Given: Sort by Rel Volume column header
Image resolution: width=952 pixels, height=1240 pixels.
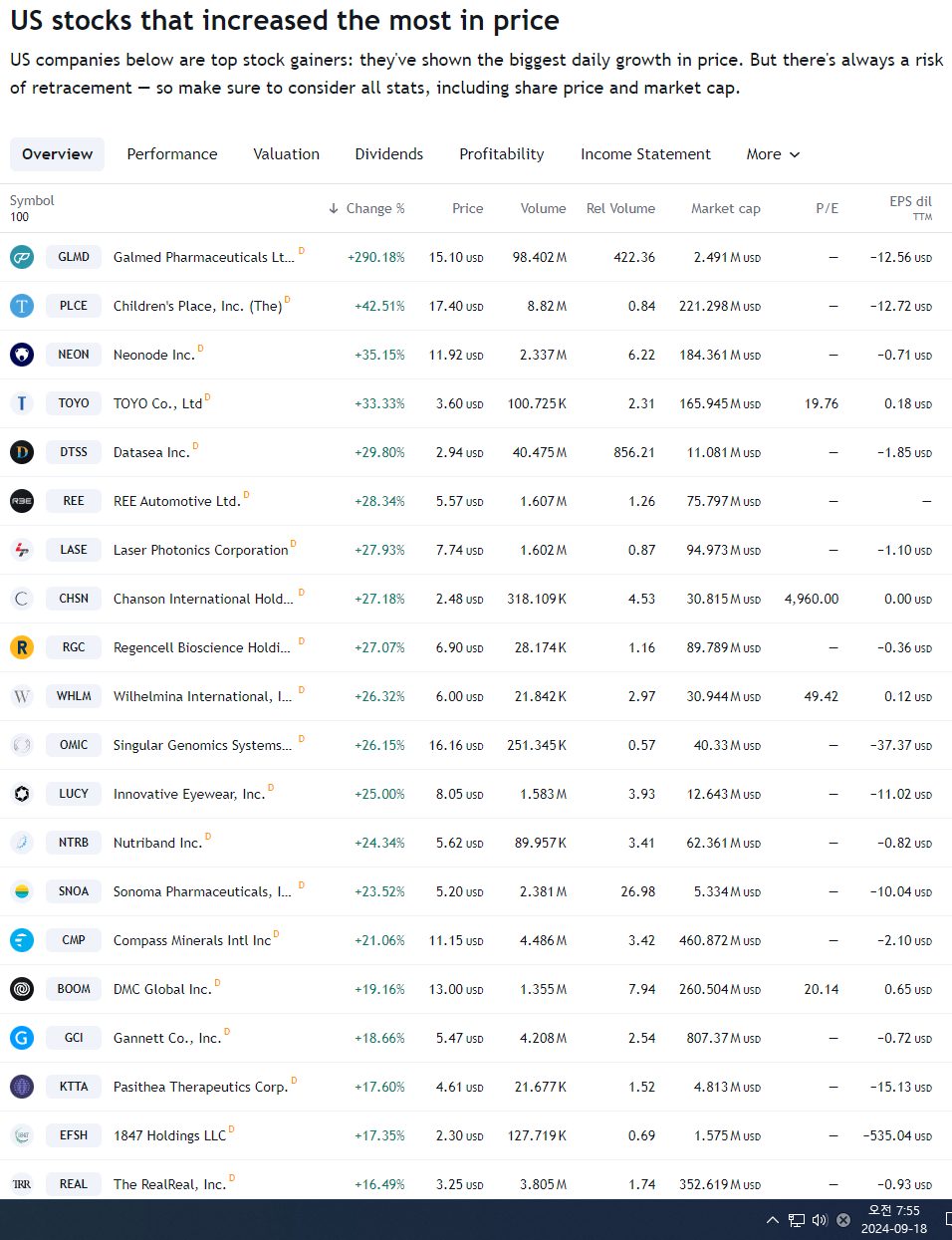Looking at the screenshot, I should click(x=620, y=208).
